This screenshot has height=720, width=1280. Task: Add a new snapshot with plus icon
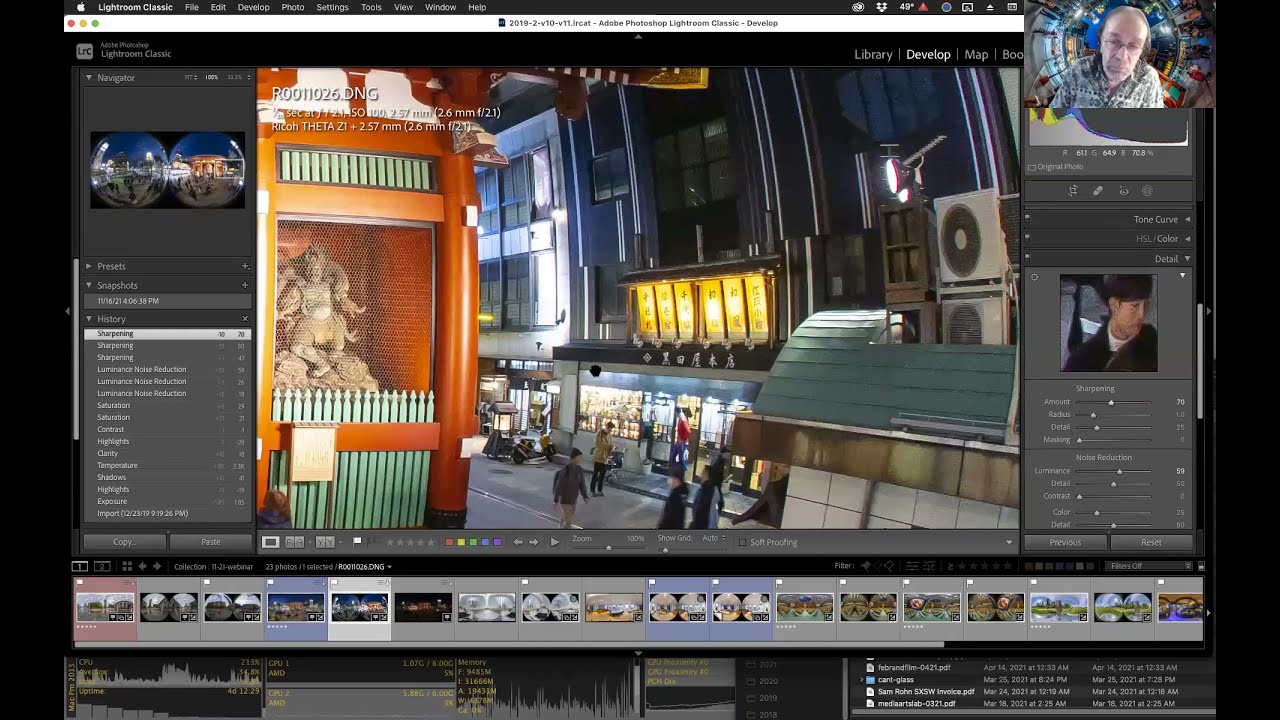click(x=245, y=285)
